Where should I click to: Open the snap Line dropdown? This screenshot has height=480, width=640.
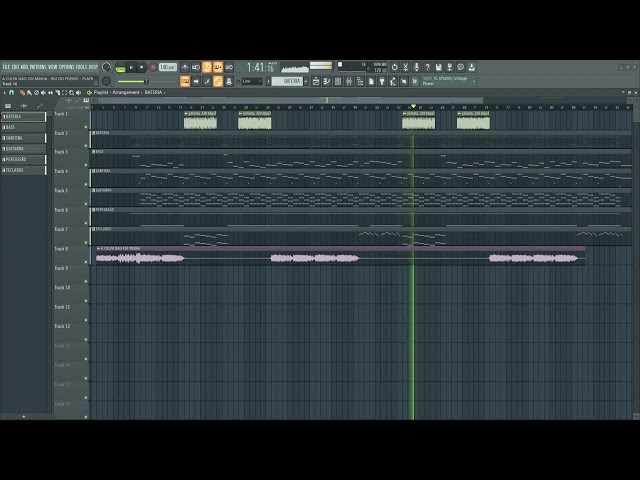[252, 81]
